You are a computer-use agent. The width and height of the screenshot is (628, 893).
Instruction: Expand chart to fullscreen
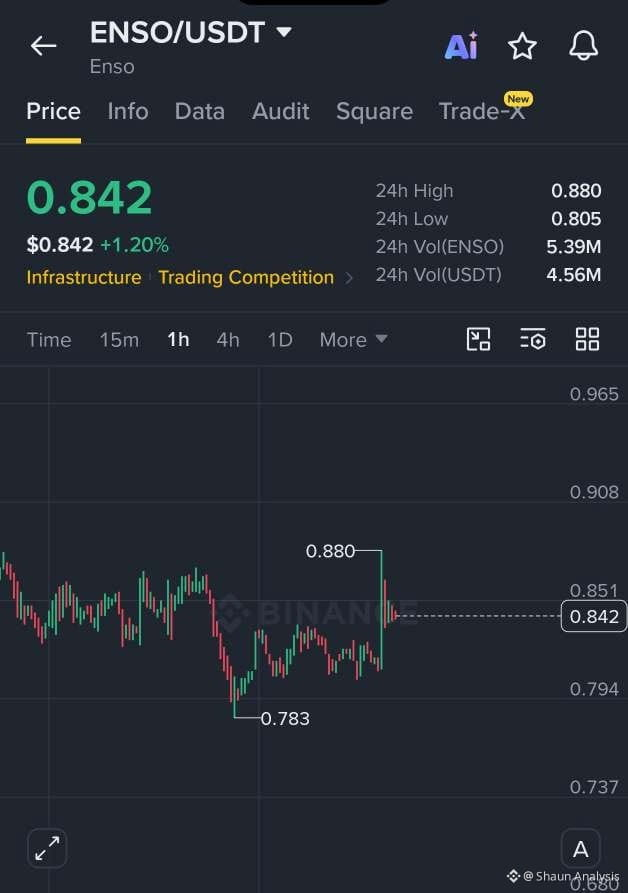coord(47,848)
